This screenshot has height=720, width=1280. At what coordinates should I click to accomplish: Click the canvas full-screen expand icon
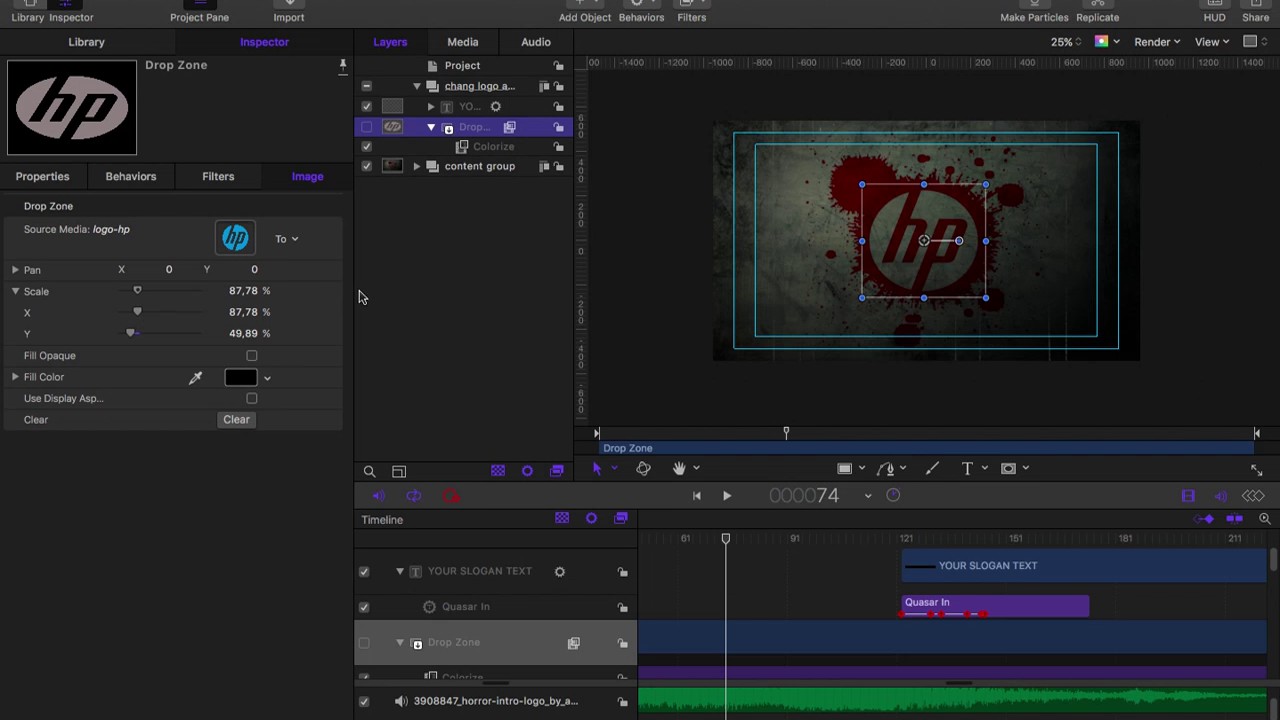pos(1257,469)
